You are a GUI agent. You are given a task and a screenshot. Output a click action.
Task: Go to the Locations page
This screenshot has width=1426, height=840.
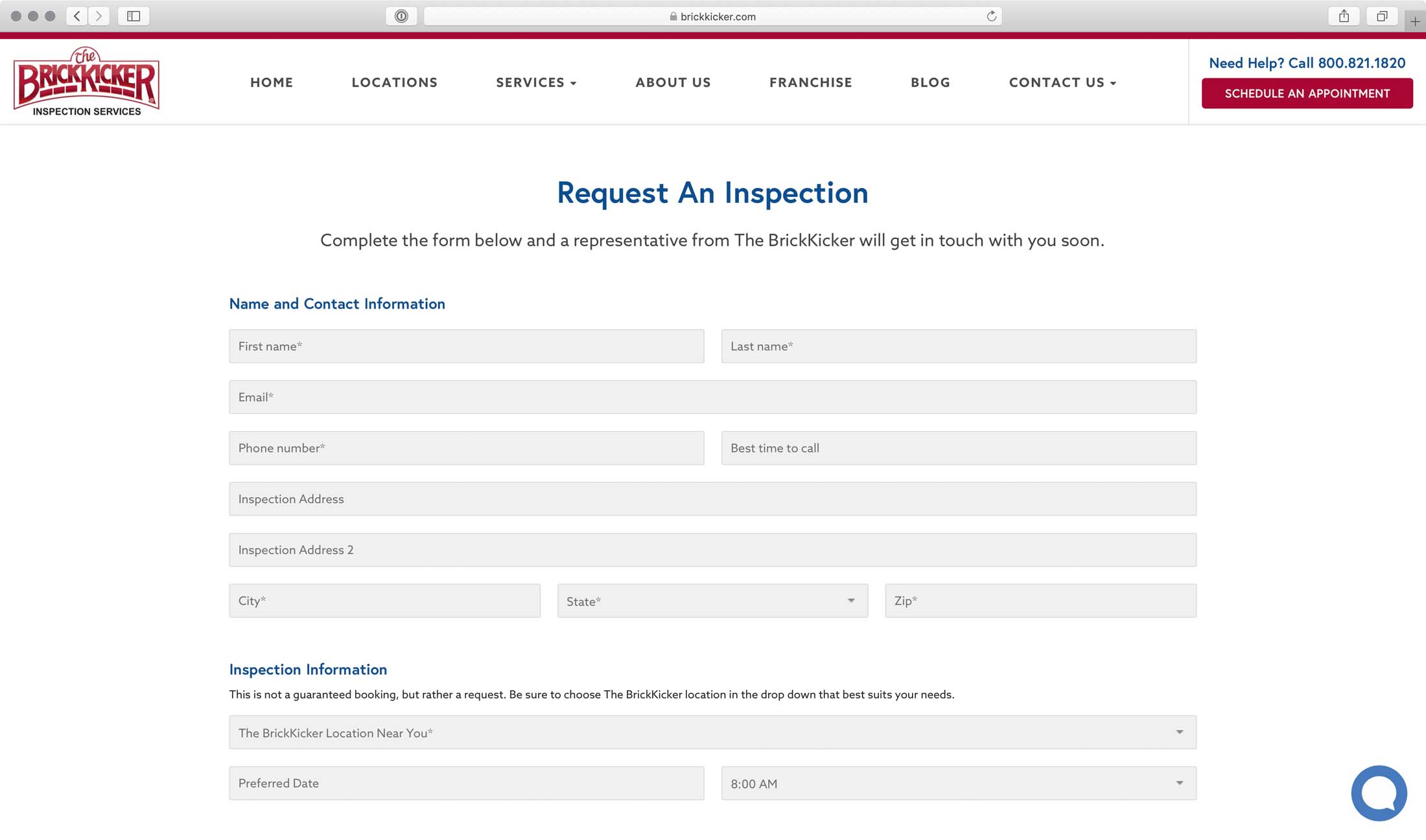coord(394,82)
